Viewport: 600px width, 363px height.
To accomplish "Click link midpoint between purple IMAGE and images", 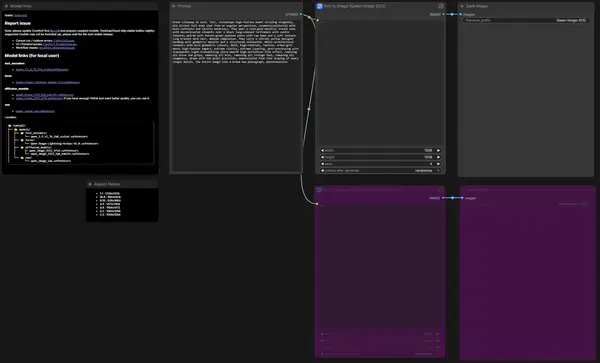I will tap(452, 198).
